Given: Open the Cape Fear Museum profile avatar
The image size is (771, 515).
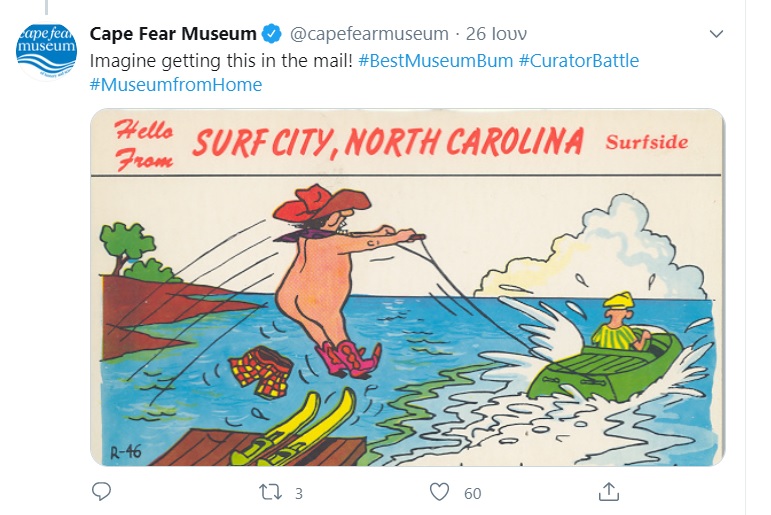Looking at the screenshot, I should tap(47, 48).
